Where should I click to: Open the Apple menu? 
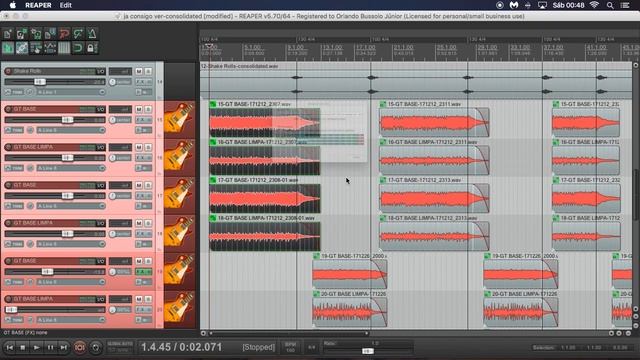point(13,5)
